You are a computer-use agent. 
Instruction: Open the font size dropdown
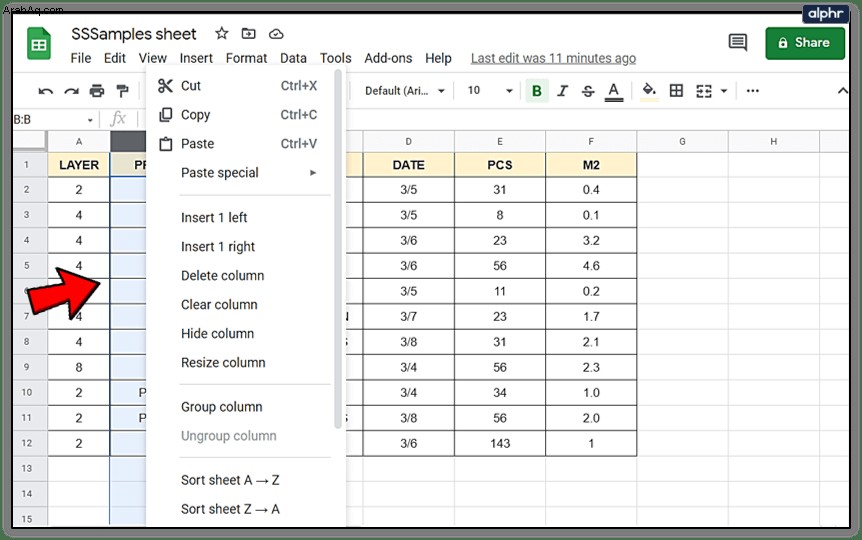(x=490, y=91)
